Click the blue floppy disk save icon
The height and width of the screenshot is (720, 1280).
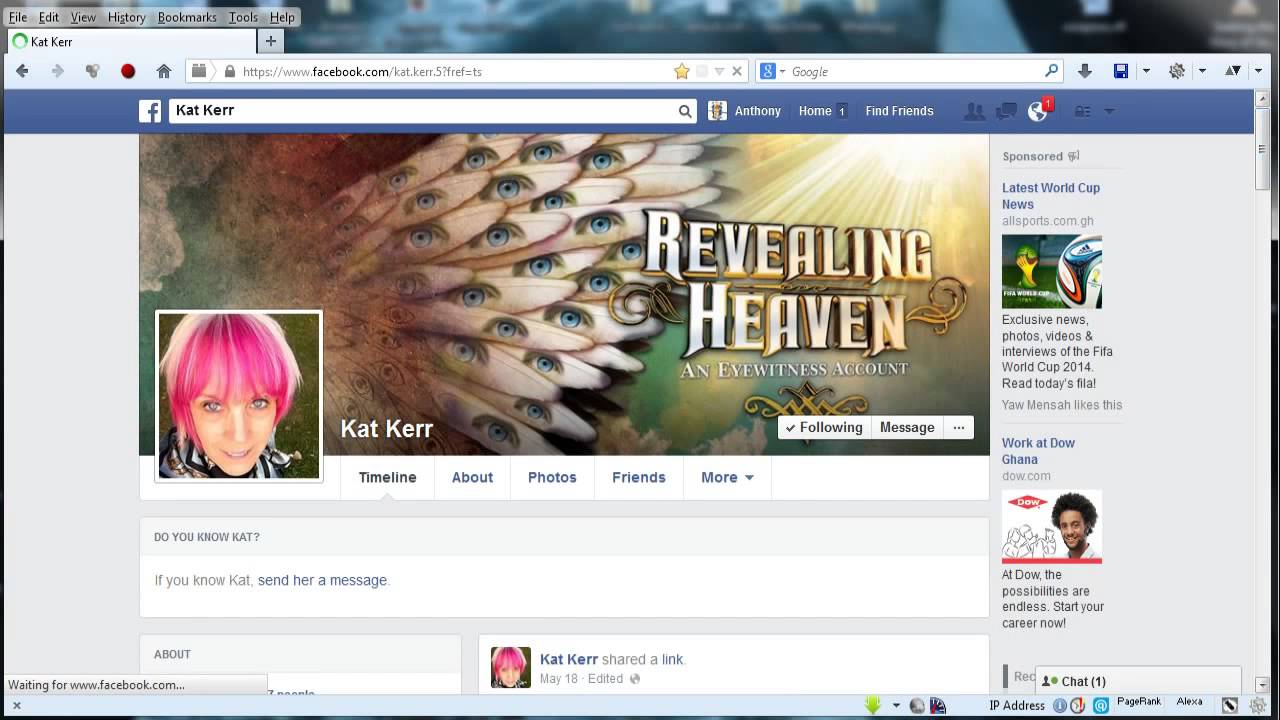coord(1121,71)
